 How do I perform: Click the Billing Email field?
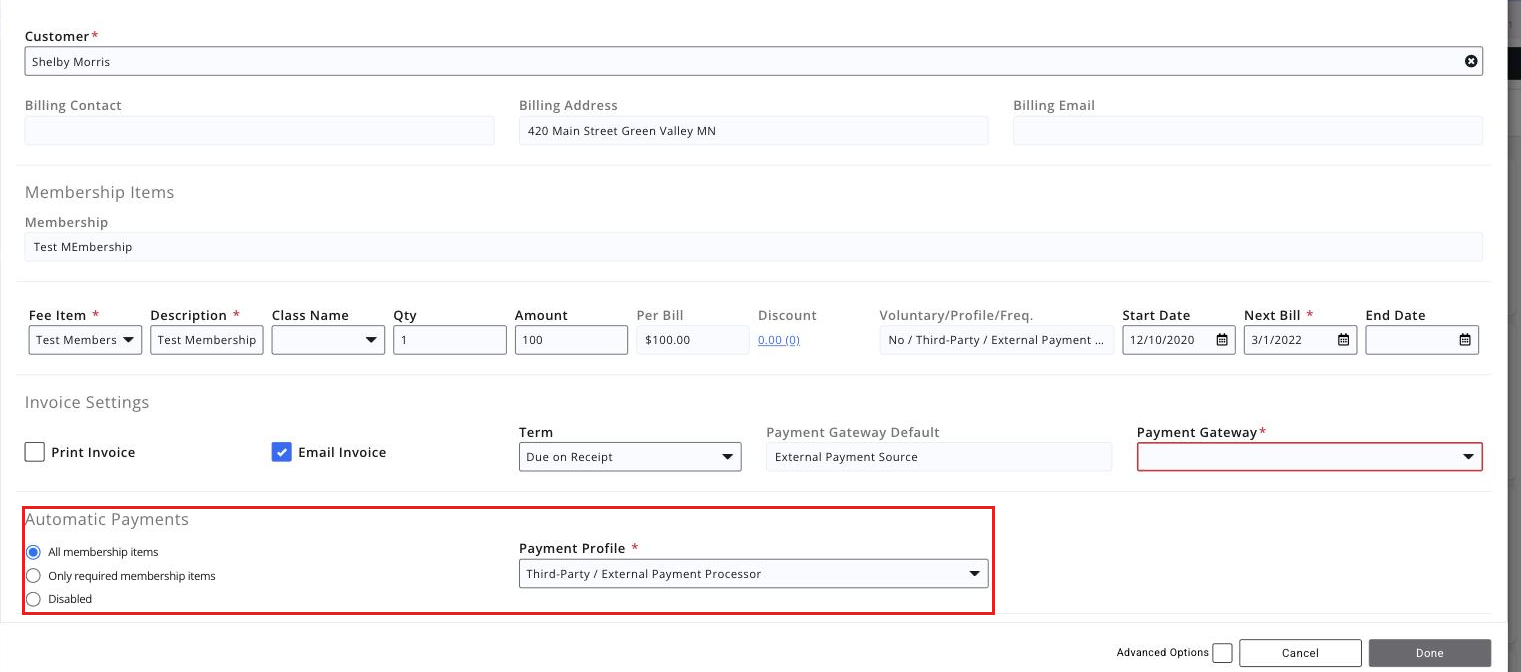1247,131
